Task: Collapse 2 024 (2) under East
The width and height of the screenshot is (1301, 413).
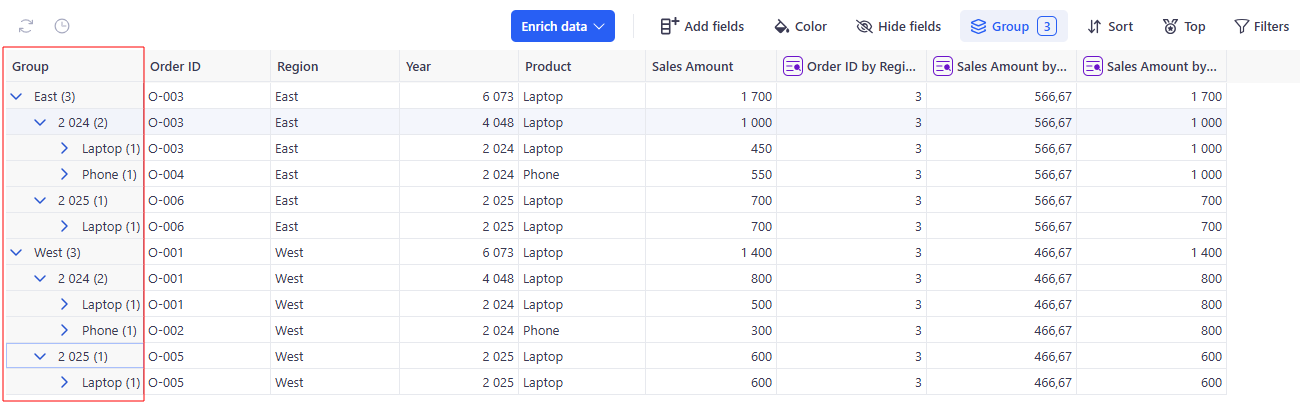Action: 40,123
